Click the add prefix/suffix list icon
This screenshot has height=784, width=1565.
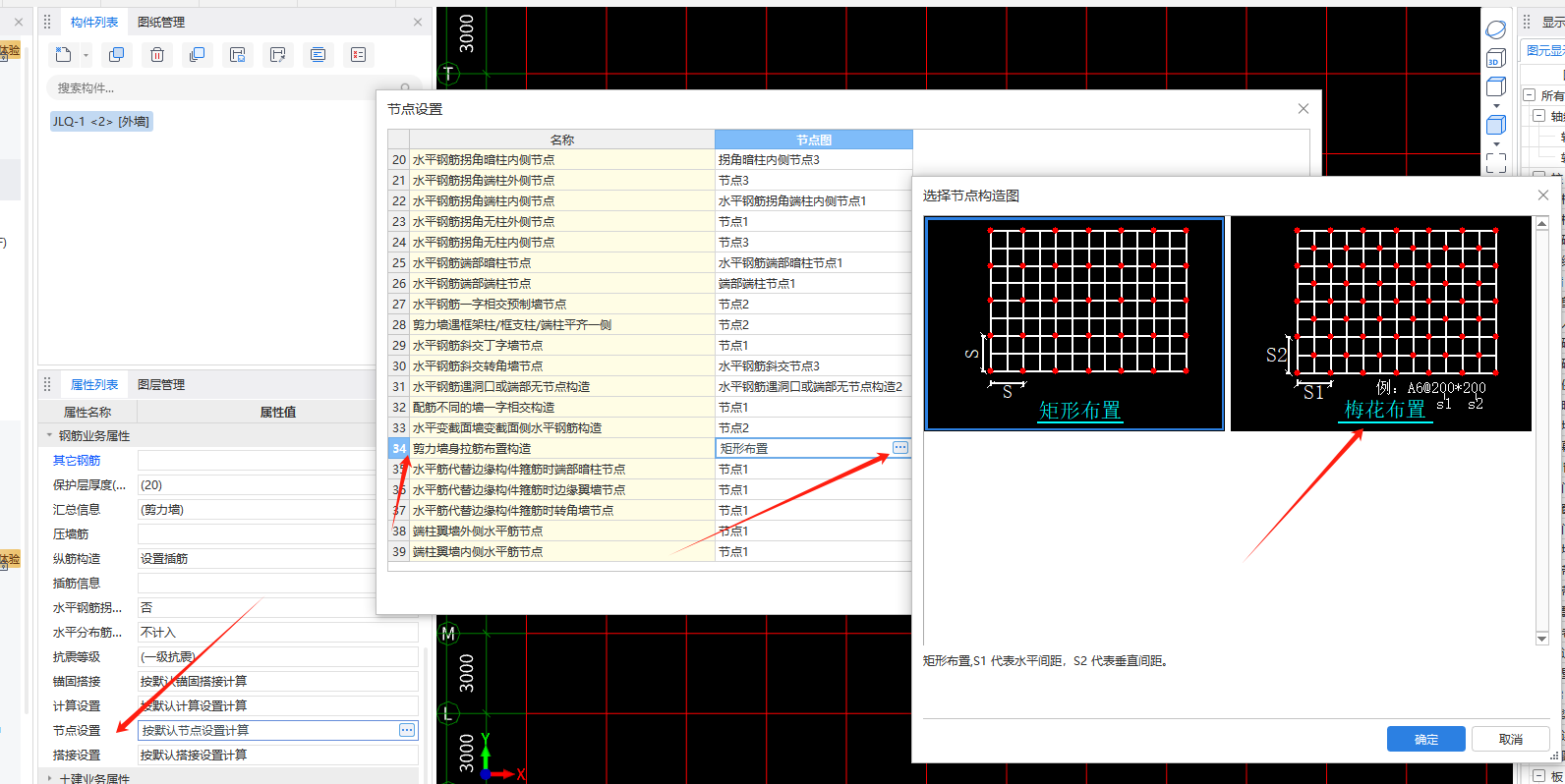pyautogui.click(x=319, y=55)
